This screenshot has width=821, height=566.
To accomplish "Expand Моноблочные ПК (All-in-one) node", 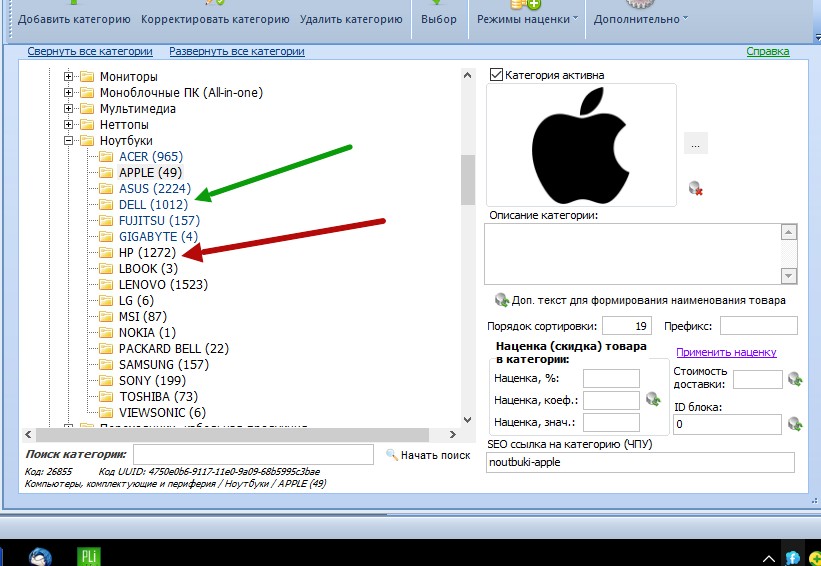I will pyautogui.click(x=69, y=93).
